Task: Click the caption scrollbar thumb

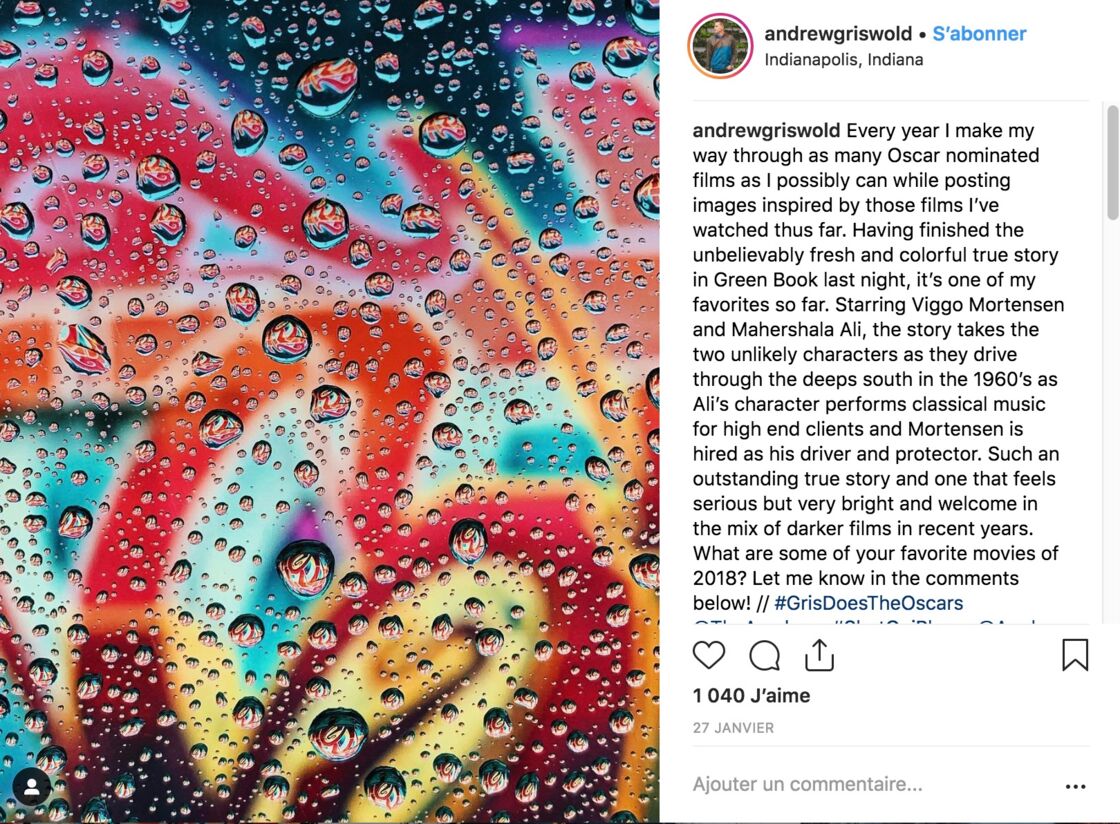Action: pyautogui.click(x=1113, y=163)
